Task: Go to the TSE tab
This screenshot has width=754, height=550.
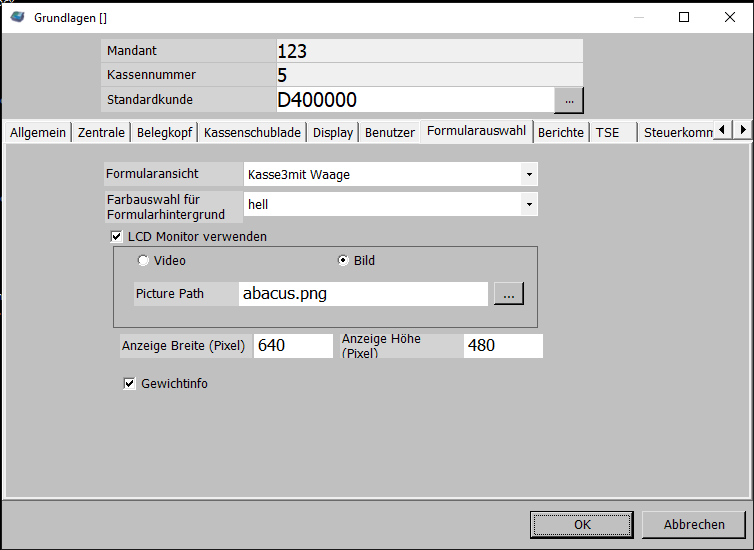Action: click(607, 132)
